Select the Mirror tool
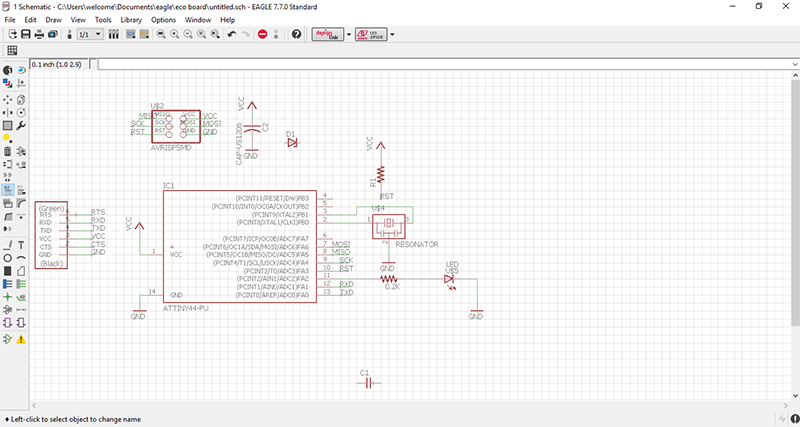800x427 pixels. [8, 112]
